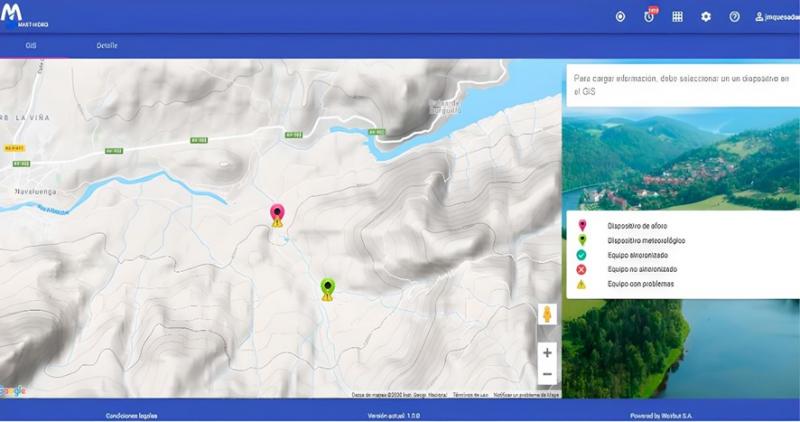
Task: Open the jmquesada user account menu
Action: [x=775, y=17]
